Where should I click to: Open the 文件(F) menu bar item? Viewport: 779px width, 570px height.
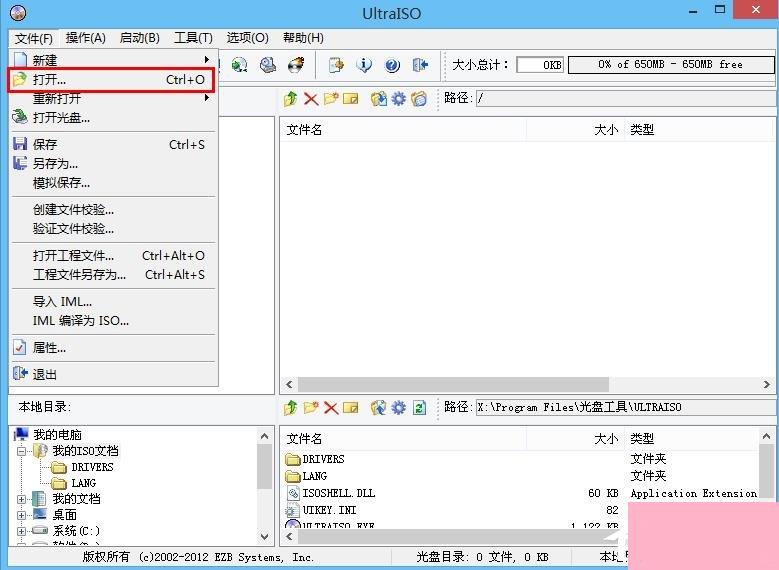(x=34, y=38)
